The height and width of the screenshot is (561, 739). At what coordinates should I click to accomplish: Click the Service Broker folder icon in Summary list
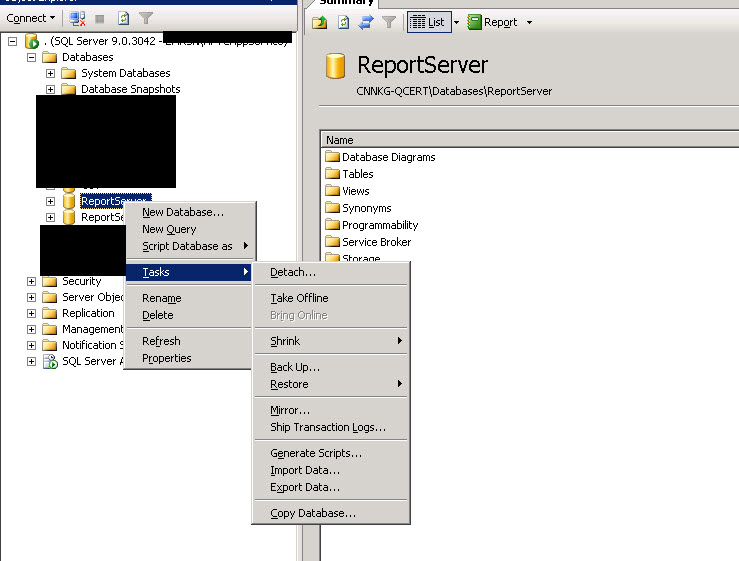pos(332,241)
